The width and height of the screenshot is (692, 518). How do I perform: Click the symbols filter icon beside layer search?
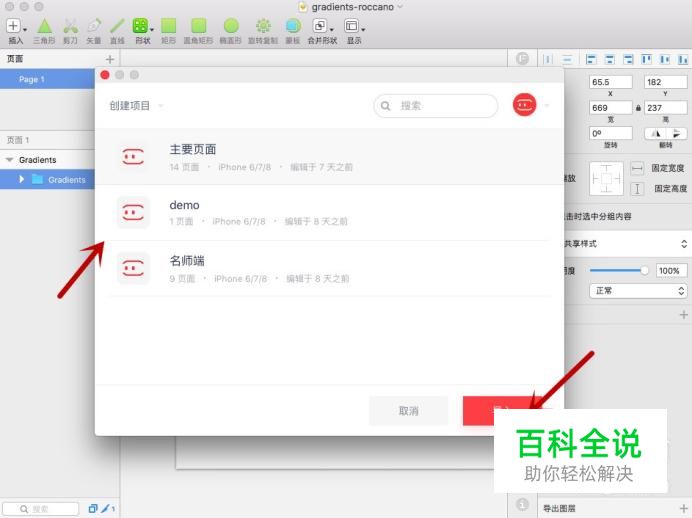93,508
